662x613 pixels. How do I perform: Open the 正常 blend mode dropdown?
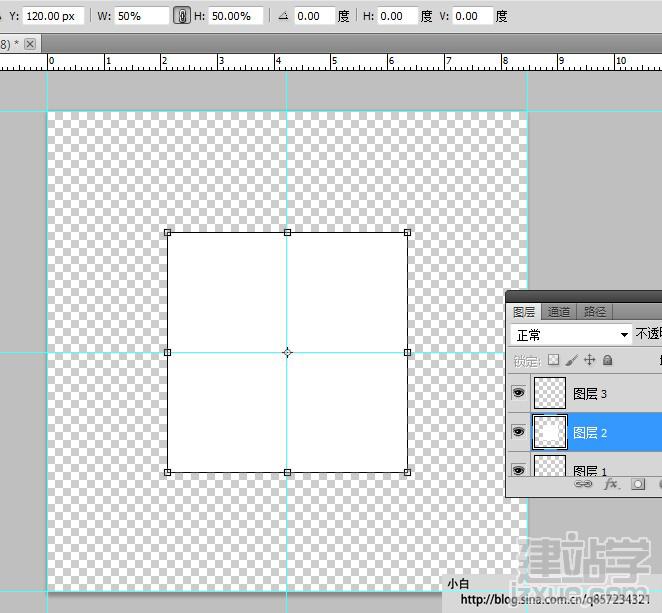coord(571,335)
